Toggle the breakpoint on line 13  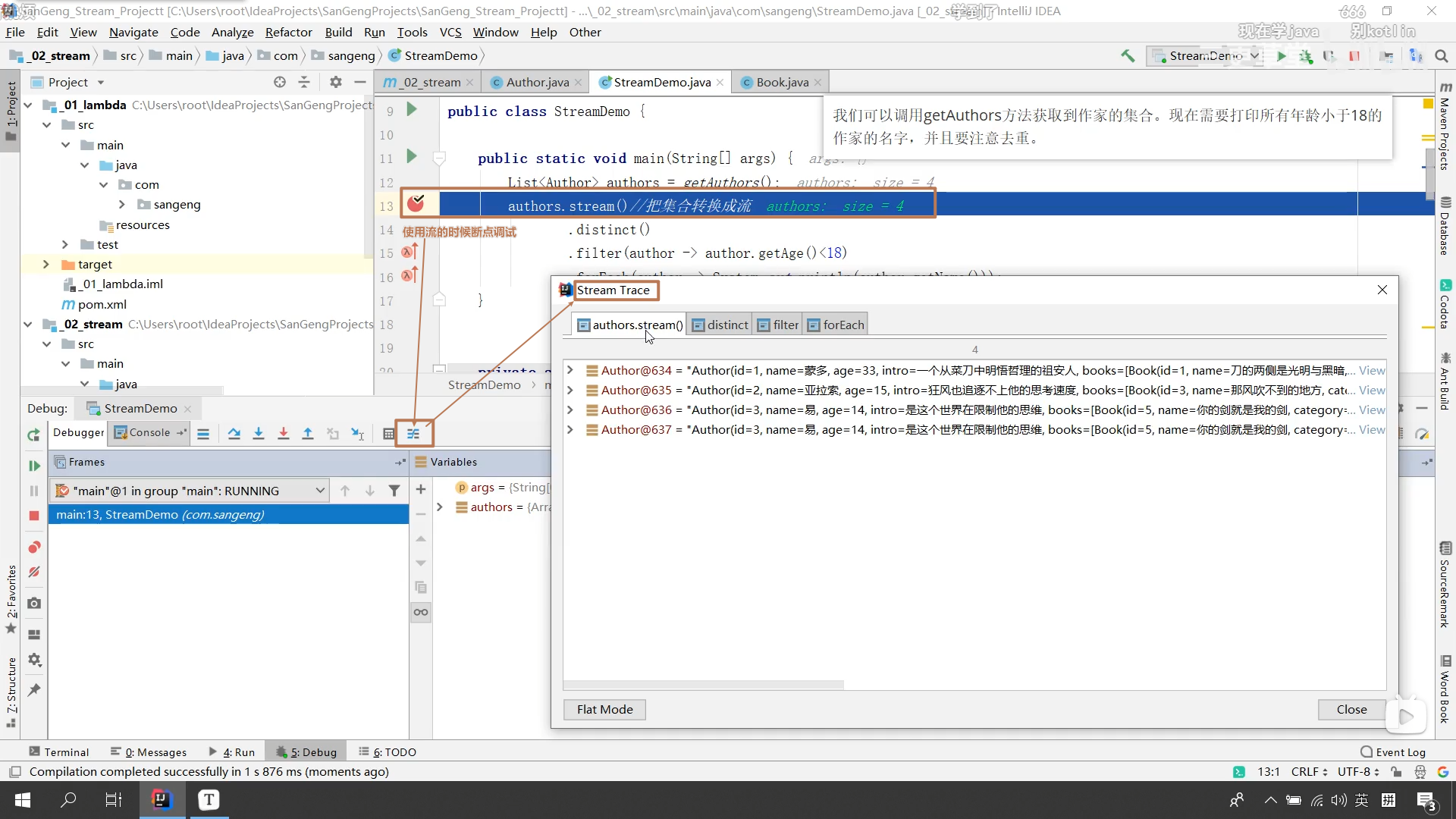click(x=416, y=203)
